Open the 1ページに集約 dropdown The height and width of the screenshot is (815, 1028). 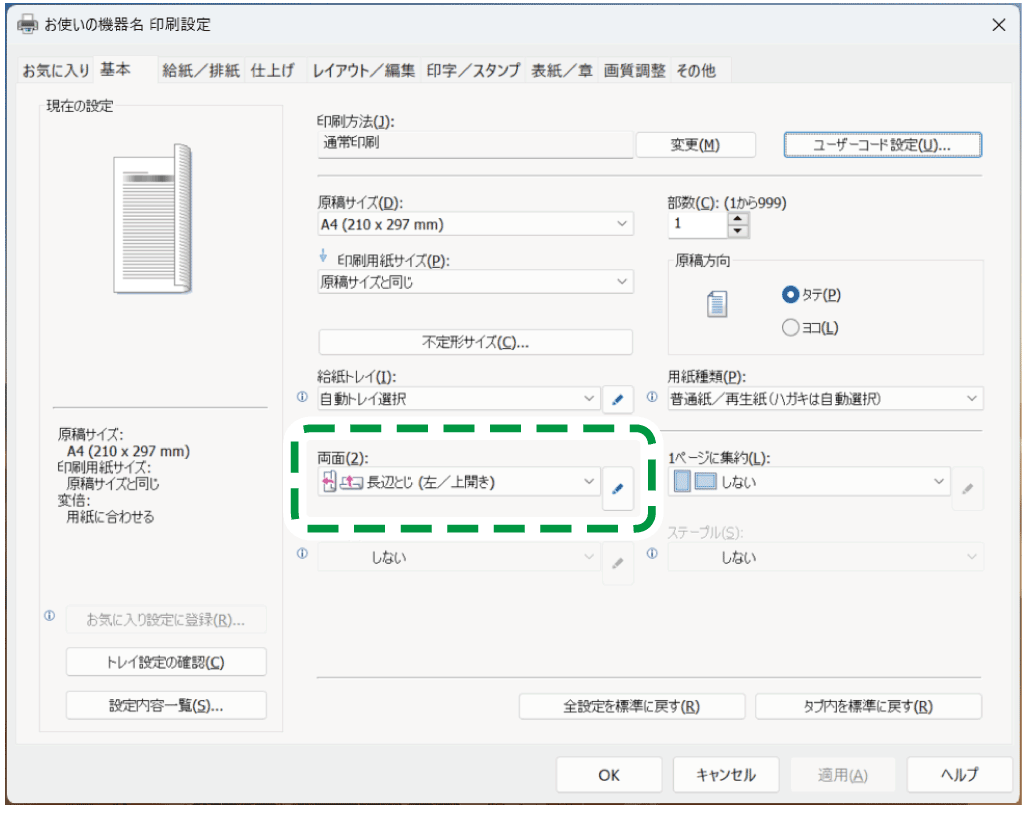[x=809, y=483]
